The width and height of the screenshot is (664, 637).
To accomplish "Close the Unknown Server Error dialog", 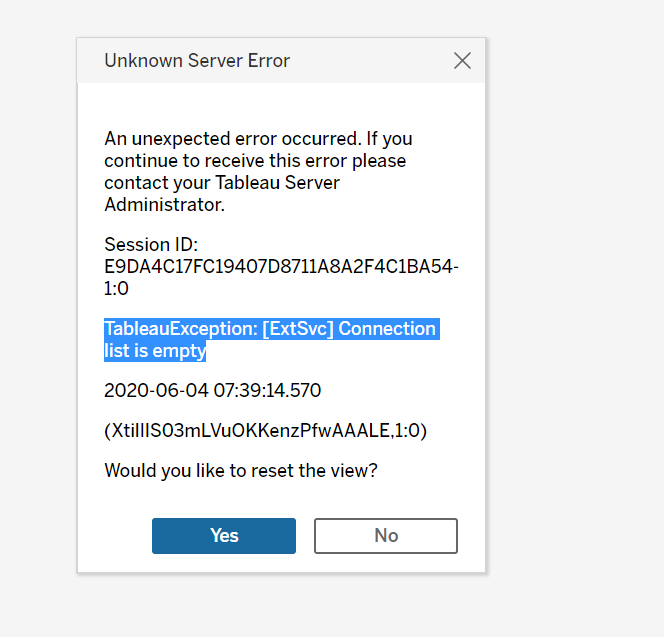I will (462, 61).
